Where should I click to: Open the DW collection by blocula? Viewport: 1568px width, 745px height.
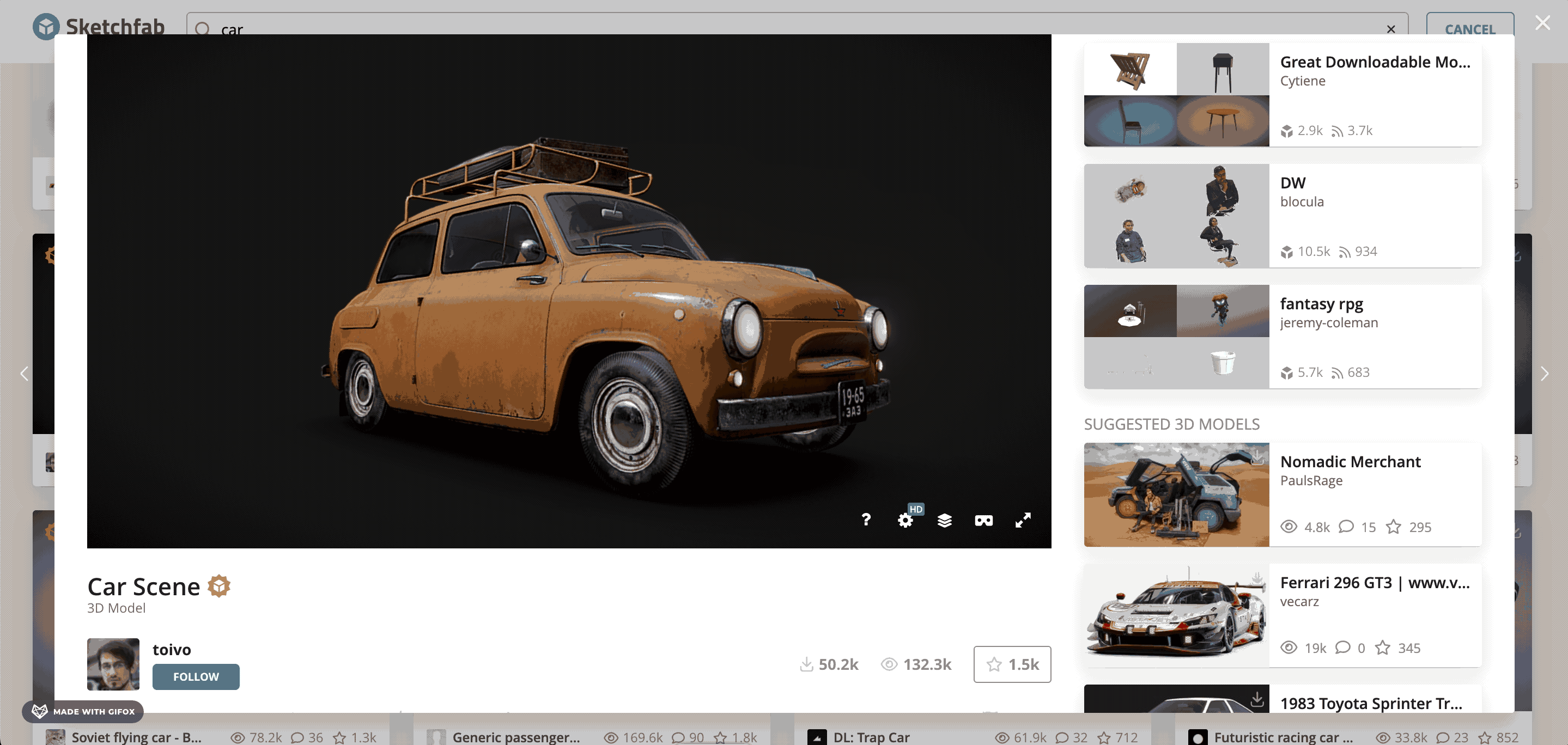click(x=1293, y=182)
